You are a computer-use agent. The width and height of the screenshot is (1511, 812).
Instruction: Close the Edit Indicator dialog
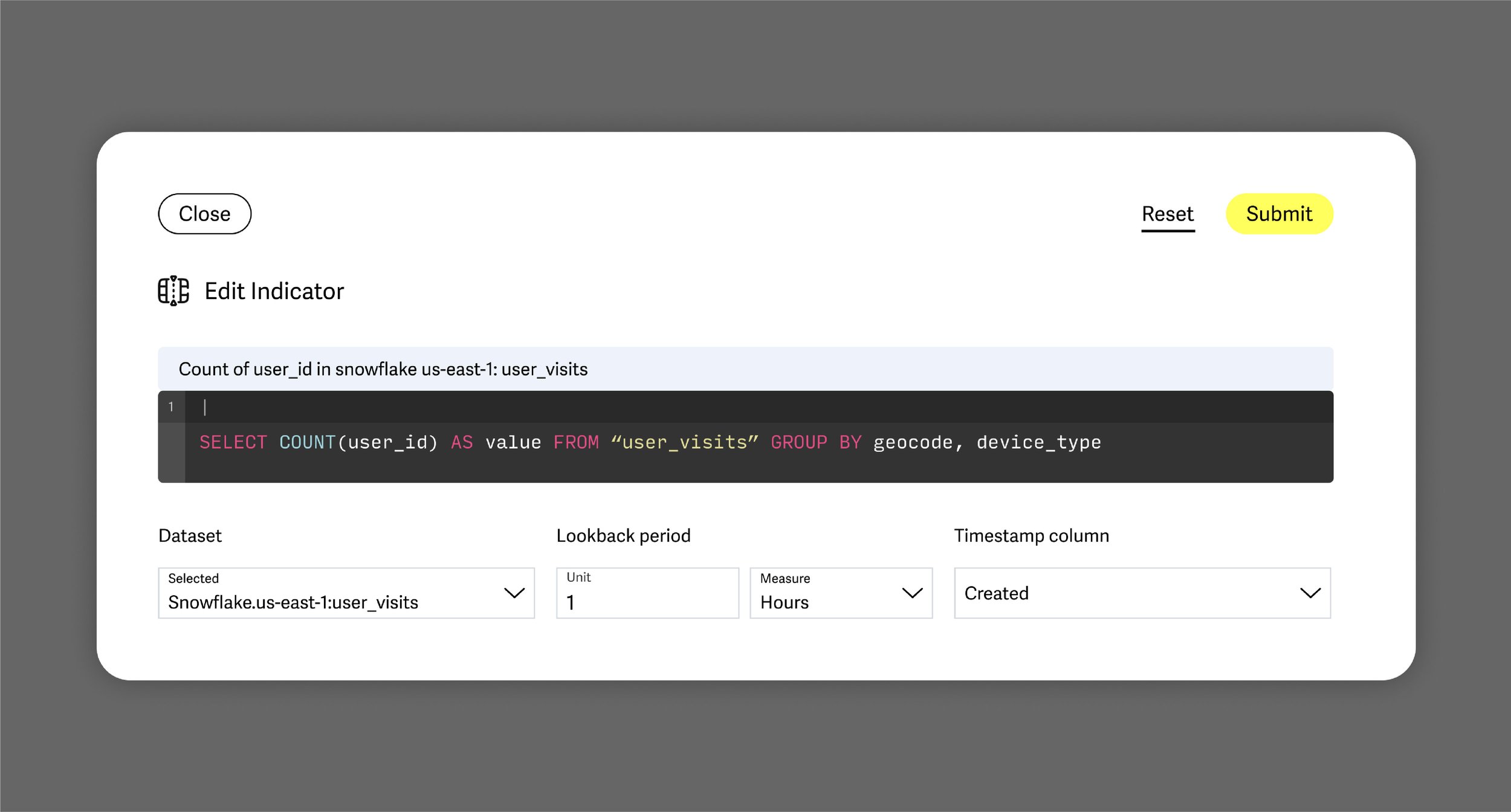[x=204, y=213]
